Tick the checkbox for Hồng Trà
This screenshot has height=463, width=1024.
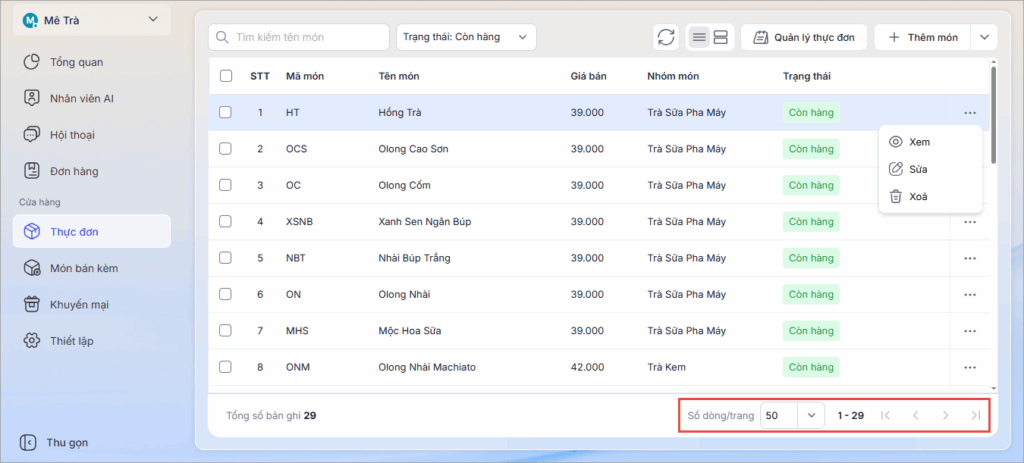pos(225,113)
